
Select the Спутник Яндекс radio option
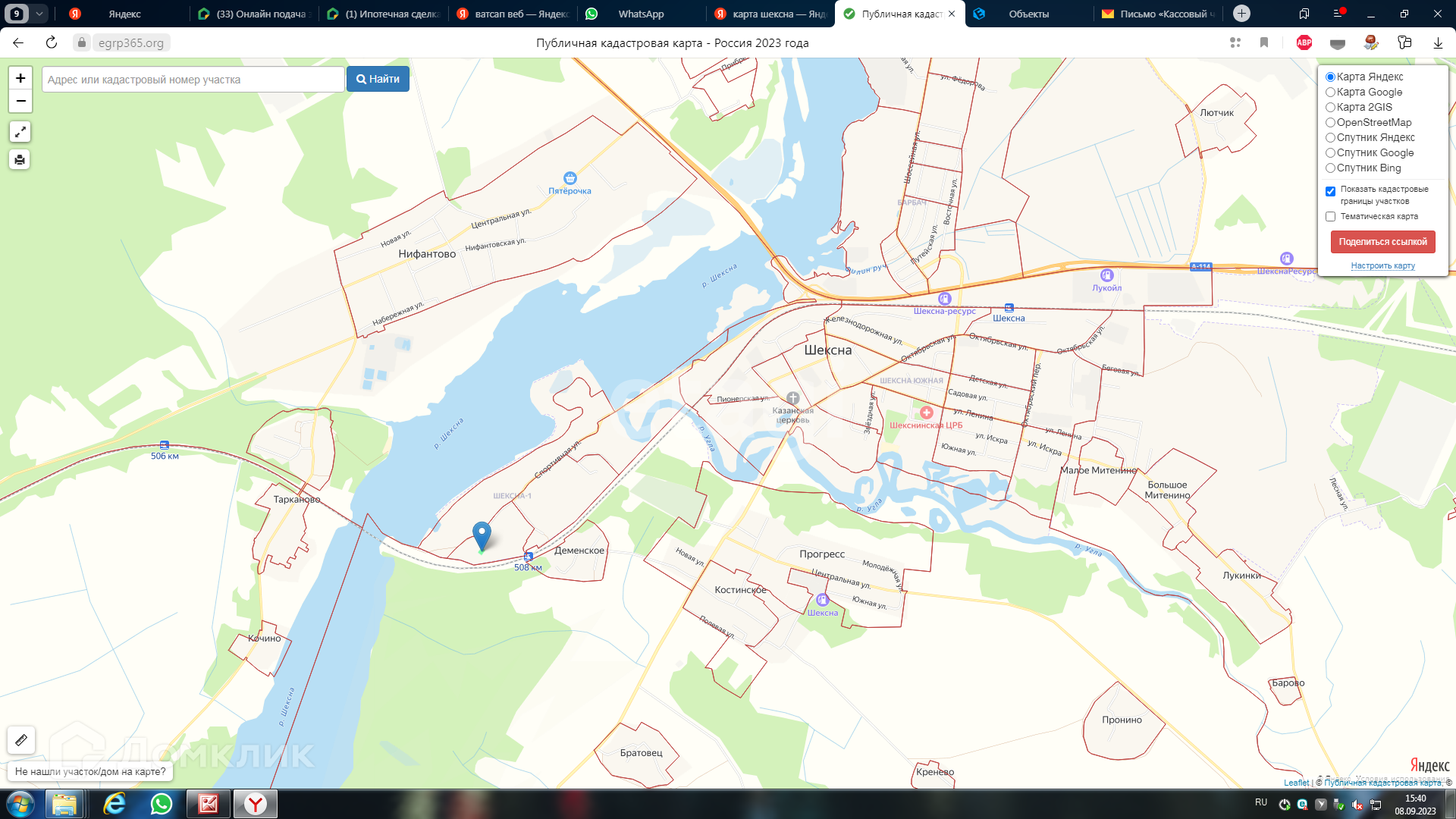(x=1330, y=138)
